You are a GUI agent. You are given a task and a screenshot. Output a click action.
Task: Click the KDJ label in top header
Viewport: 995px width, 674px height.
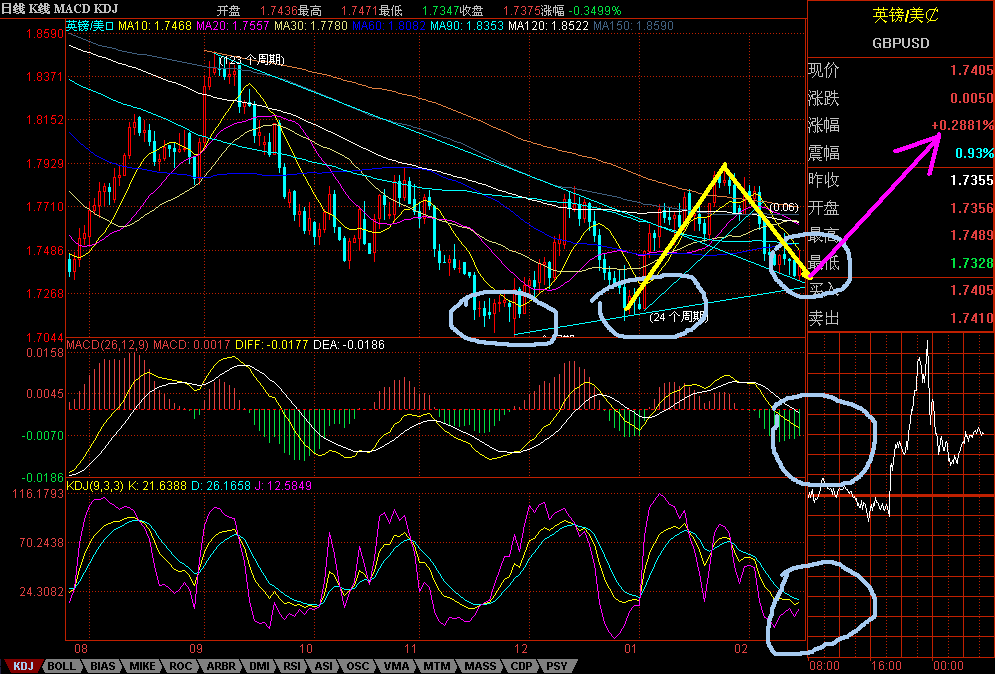(x=105, y=10)
